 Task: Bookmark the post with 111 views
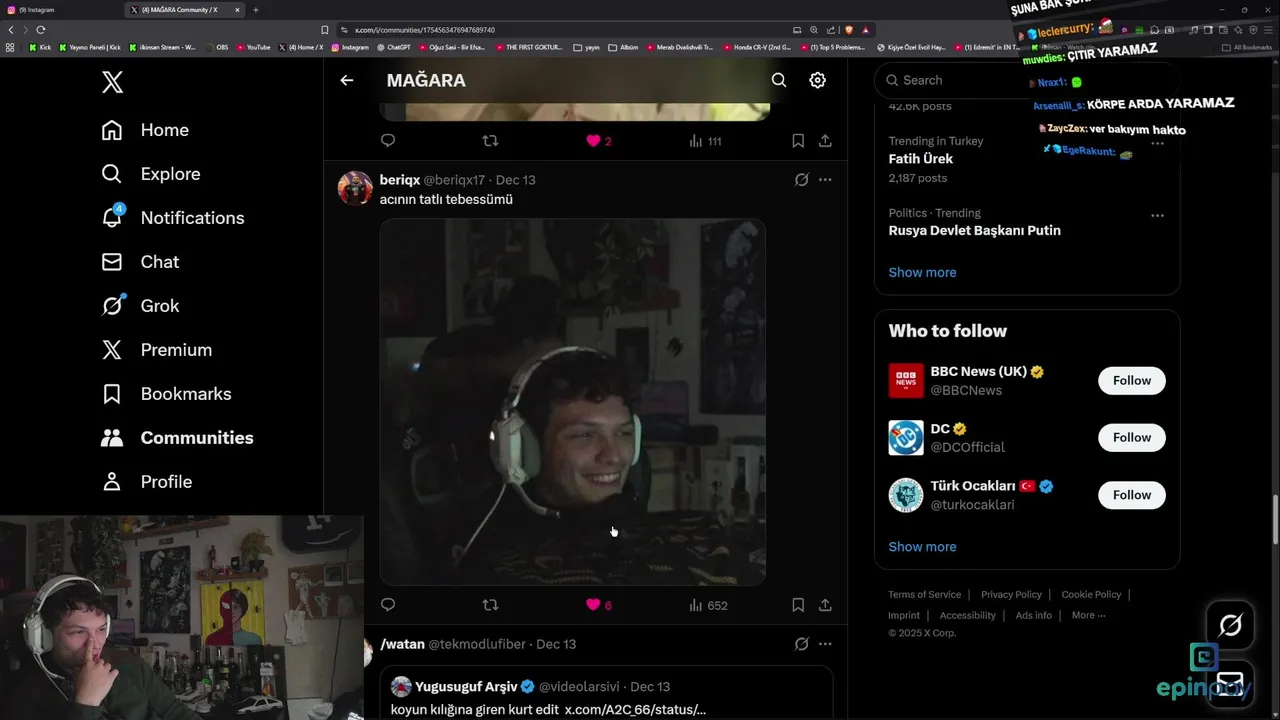coord(798,141)
